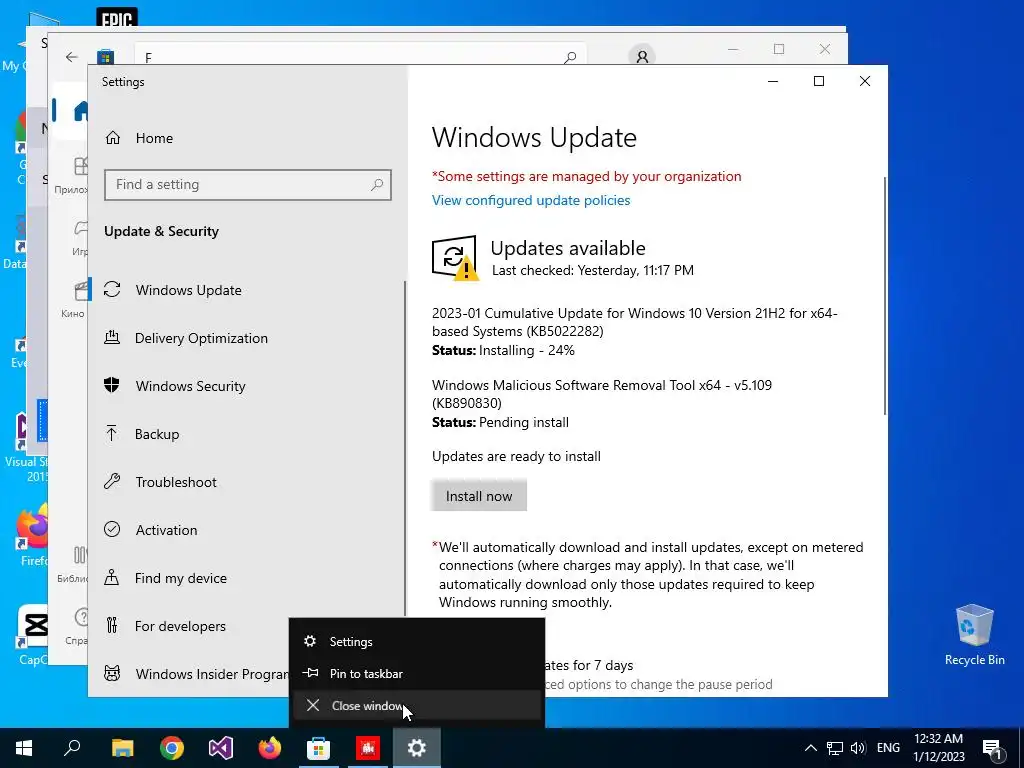The height and width of the screenshot is (768, 1024).
Task: Open taskbar clock and date
Action: 938,748
